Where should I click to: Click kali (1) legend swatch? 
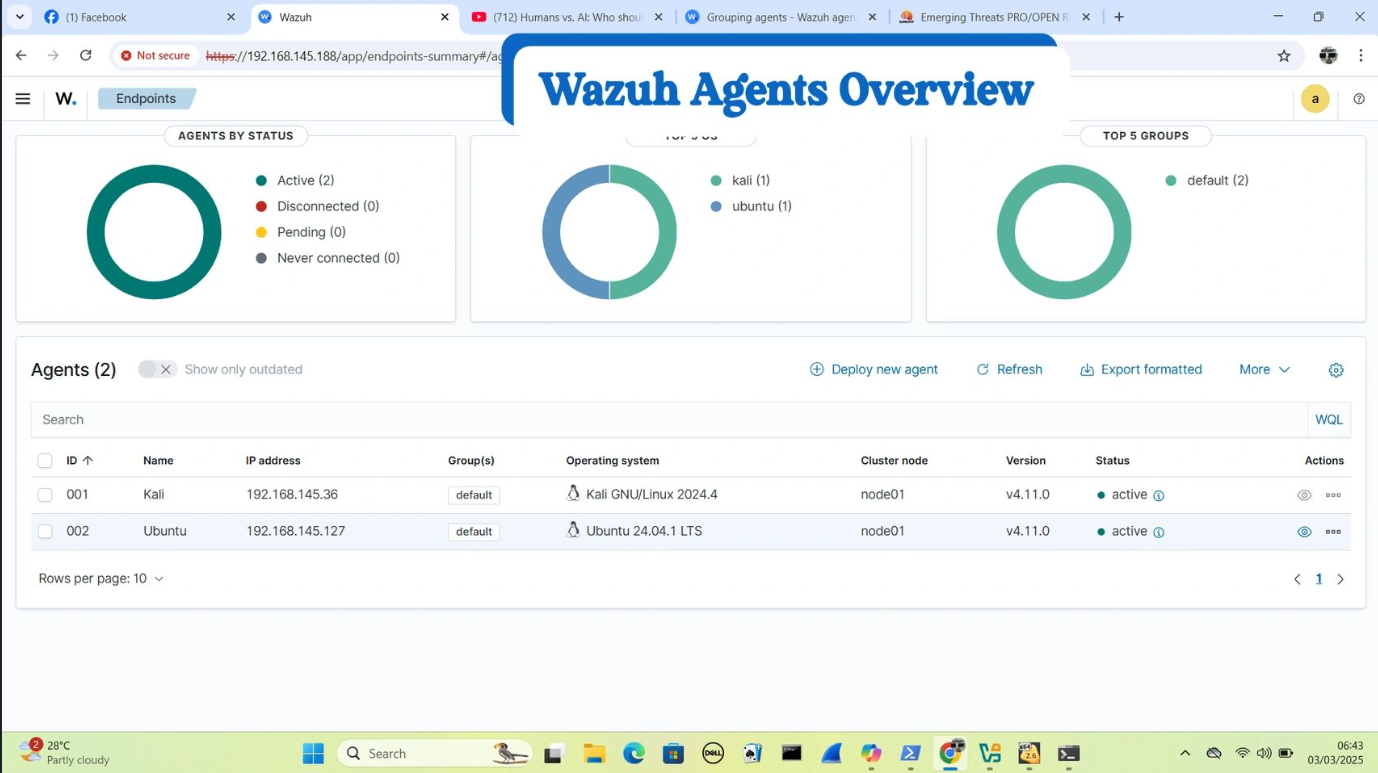tap(716, 181)
